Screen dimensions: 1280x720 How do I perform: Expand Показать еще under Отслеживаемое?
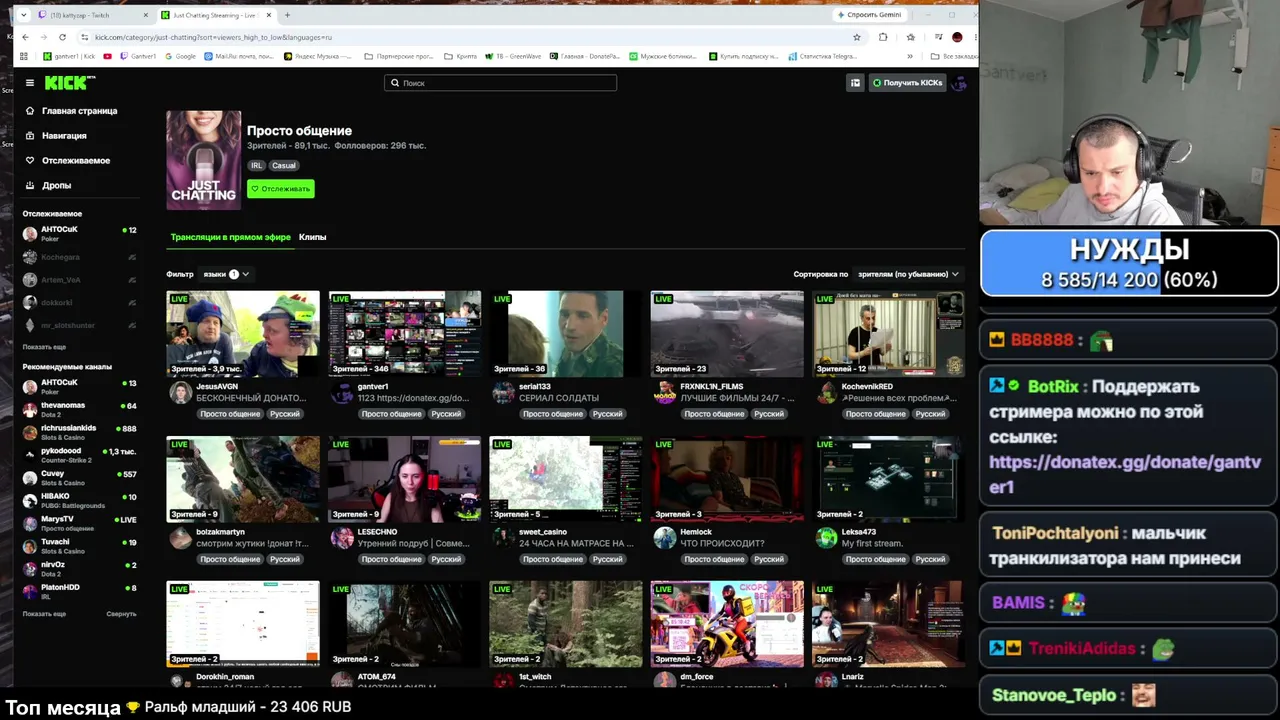(44, 347)
